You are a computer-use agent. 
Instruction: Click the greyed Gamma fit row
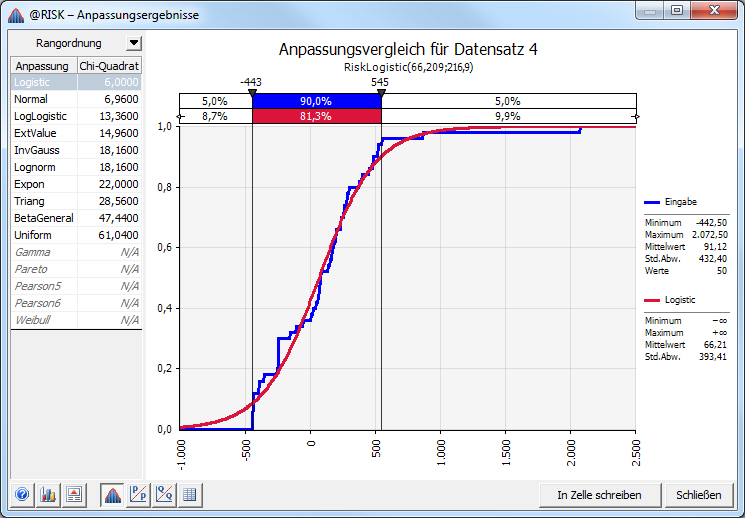click(76, 252)
